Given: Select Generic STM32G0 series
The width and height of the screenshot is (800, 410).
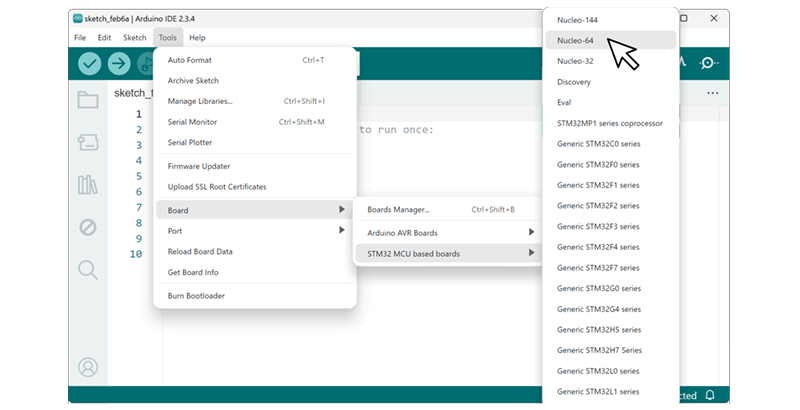Looking at the screenshot, I should coord(611,288).
